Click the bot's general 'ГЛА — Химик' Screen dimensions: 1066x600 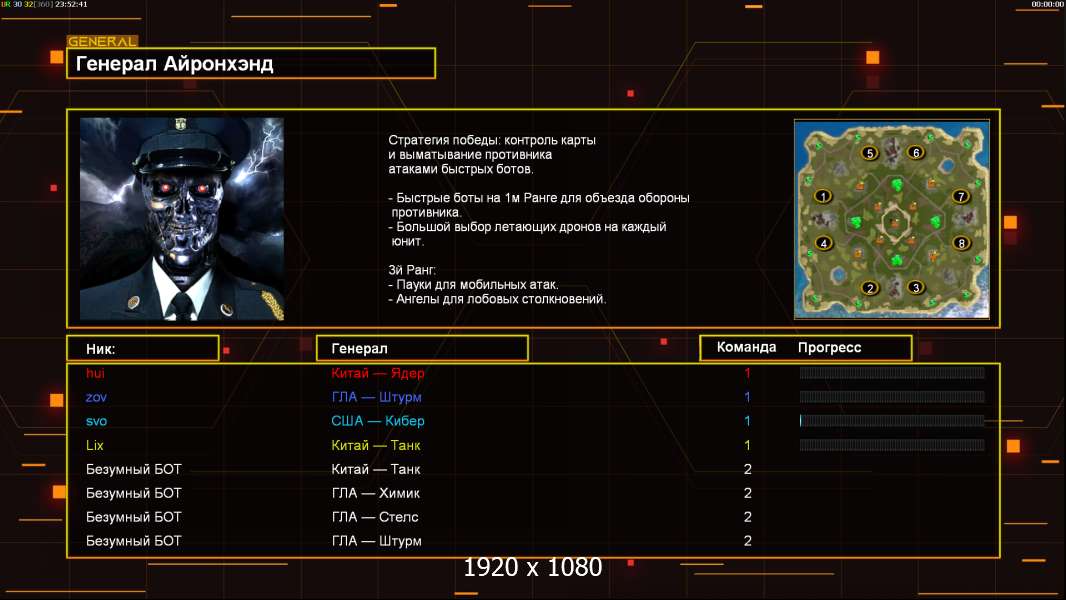(375, 493)
